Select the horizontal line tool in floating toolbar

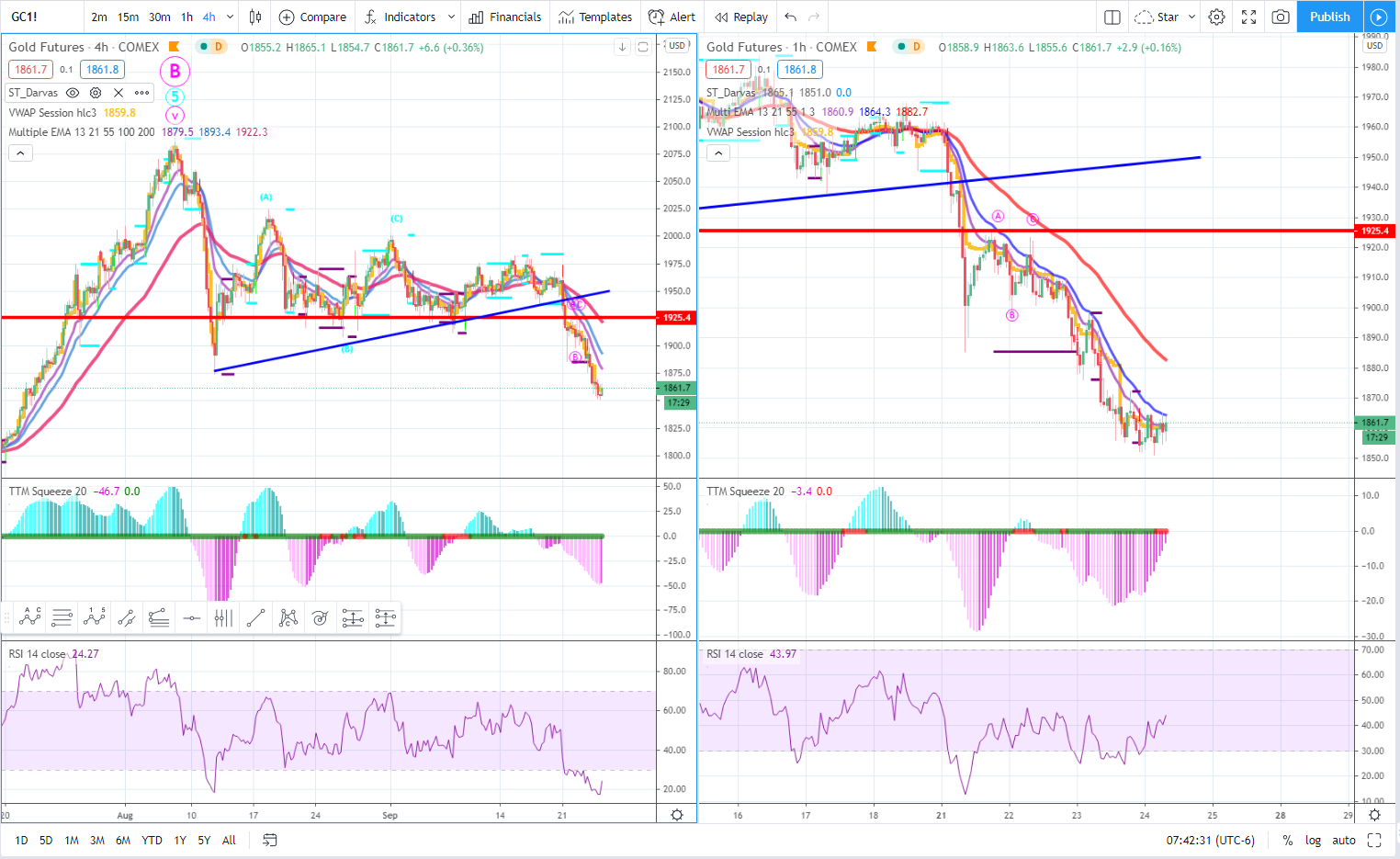[191, 618]
